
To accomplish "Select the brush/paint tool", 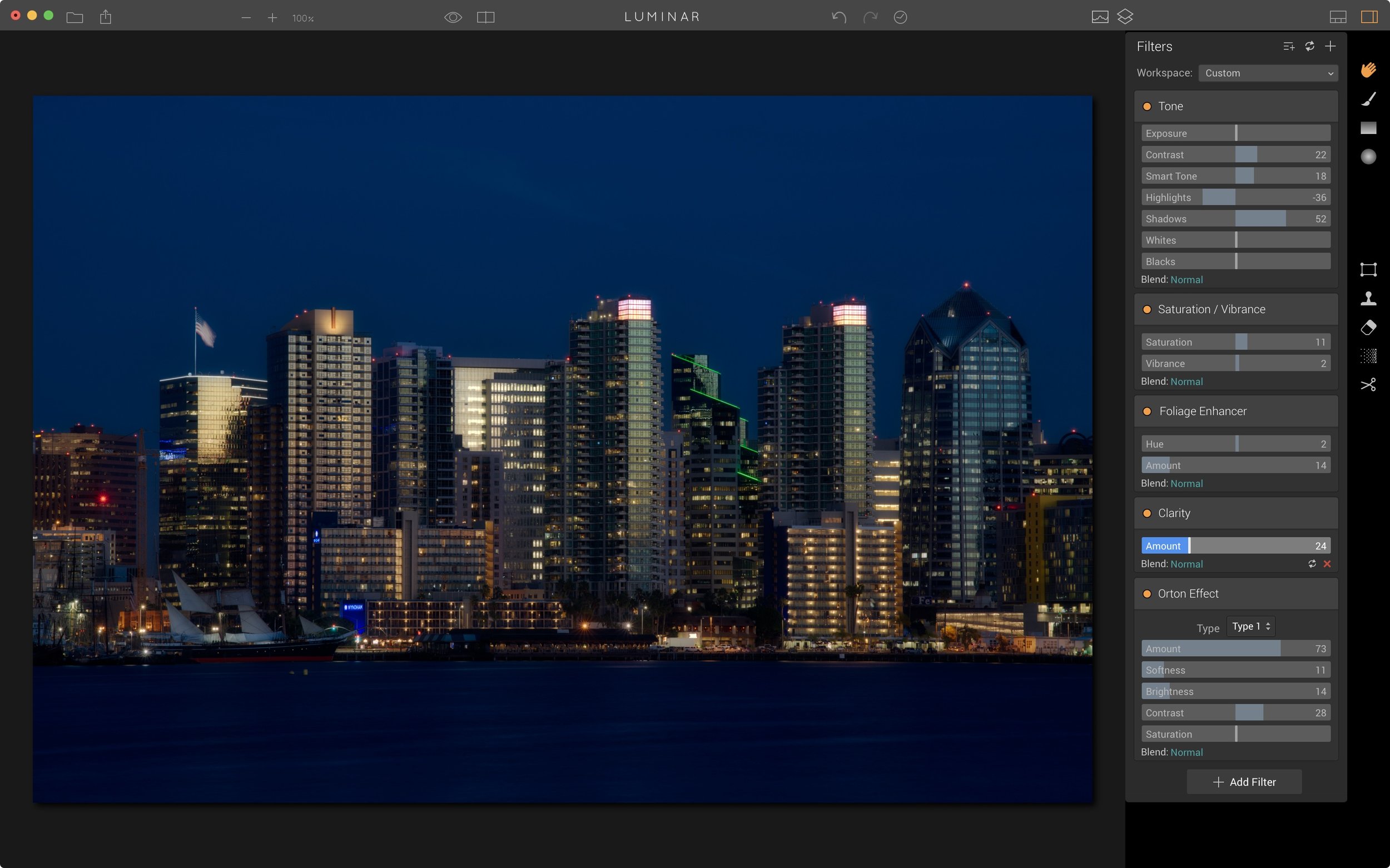I will pos(1368,99).
